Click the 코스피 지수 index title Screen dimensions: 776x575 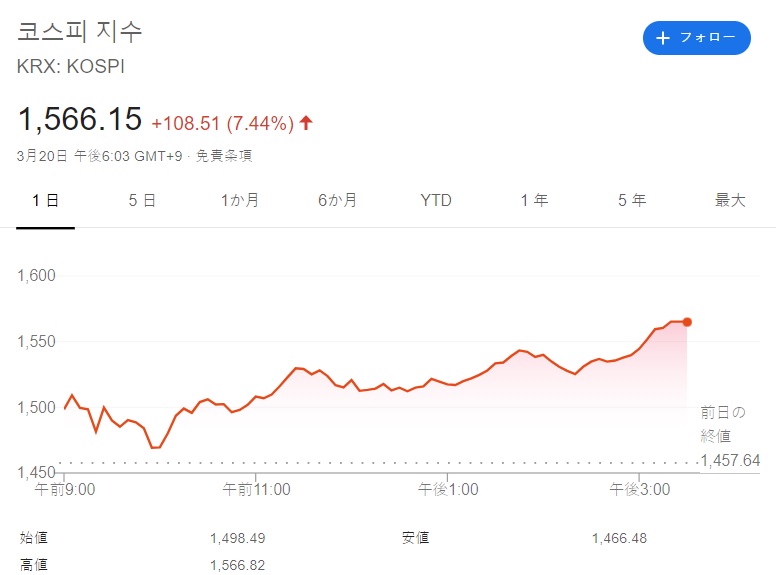pyautogui.click(x=80, y=30)
